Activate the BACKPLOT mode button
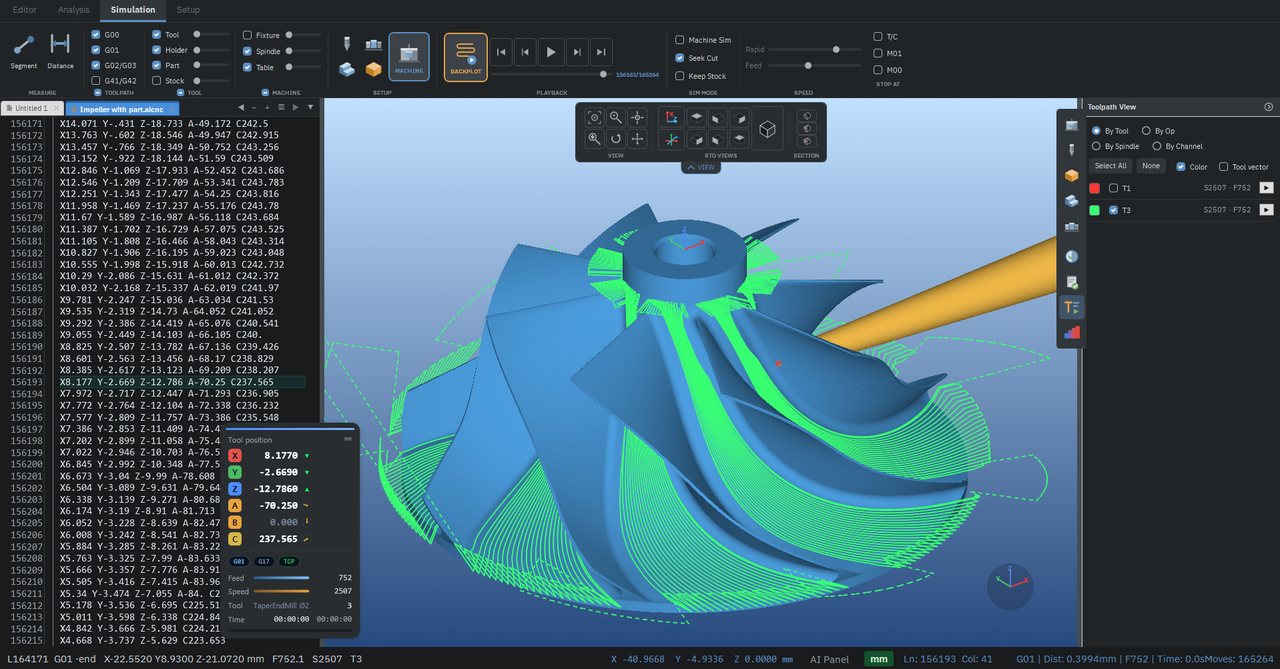This screenshot has width=1280, height=669. [x=466, y=56]
